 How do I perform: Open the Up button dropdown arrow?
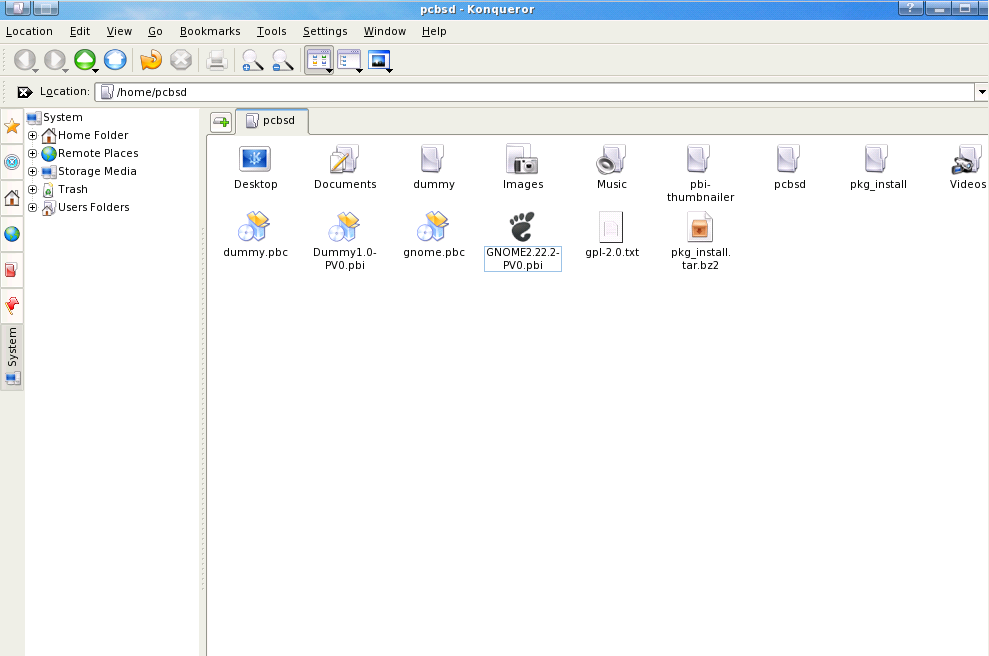(x=96, y=71)
